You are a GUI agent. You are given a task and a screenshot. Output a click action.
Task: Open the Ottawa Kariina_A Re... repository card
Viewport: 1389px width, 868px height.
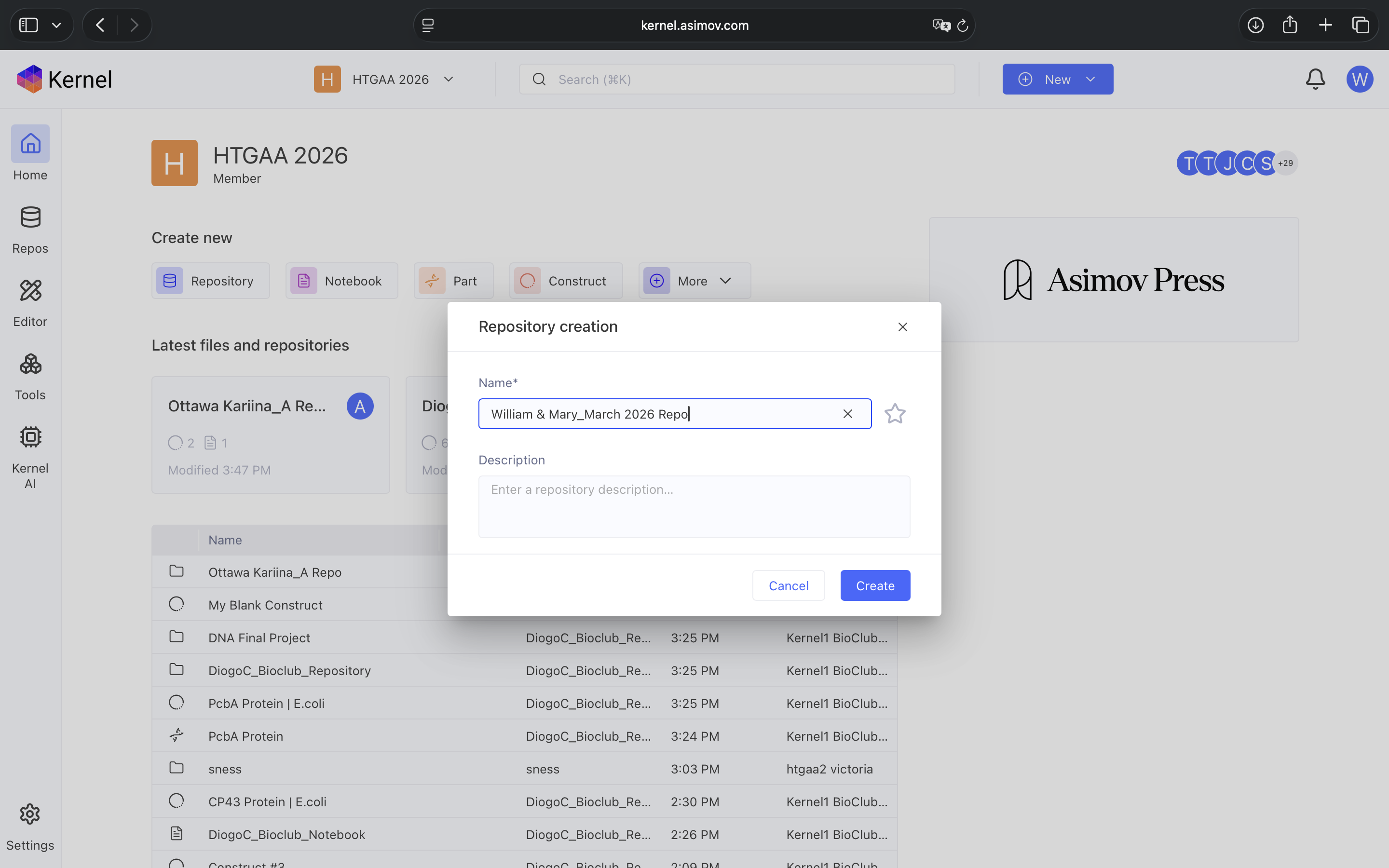pos(271,435)
